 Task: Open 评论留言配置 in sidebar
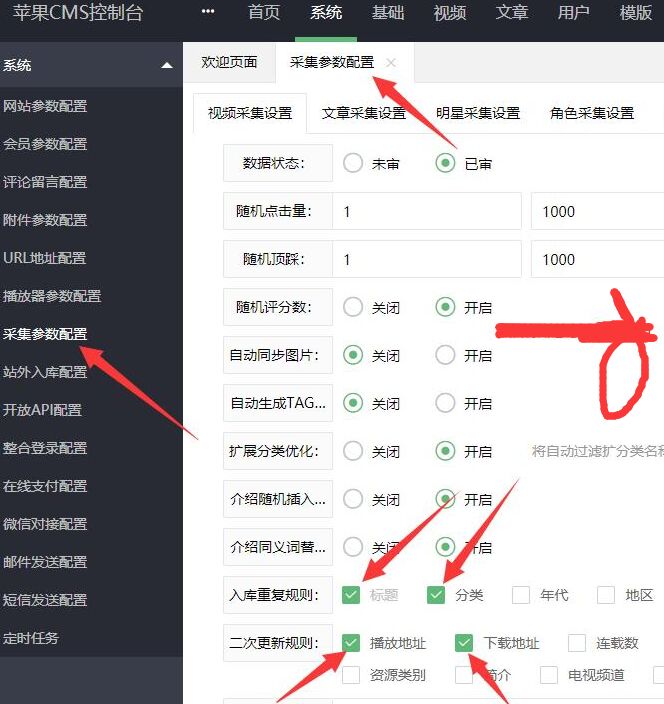[45, 182]
